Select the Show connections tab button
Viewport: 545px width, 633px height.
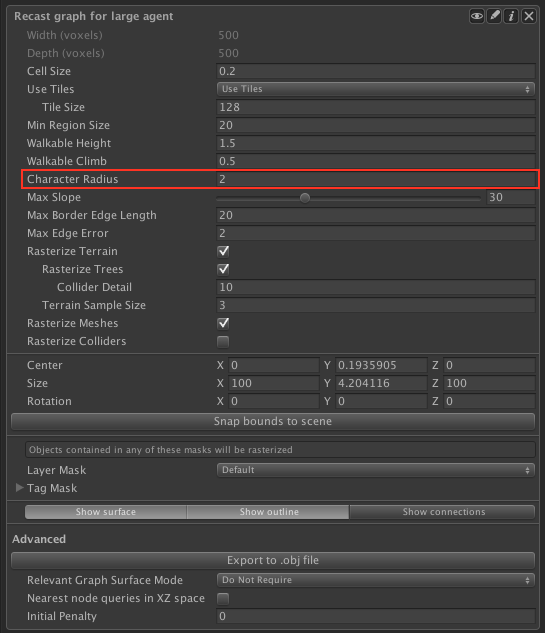[443, 512]
